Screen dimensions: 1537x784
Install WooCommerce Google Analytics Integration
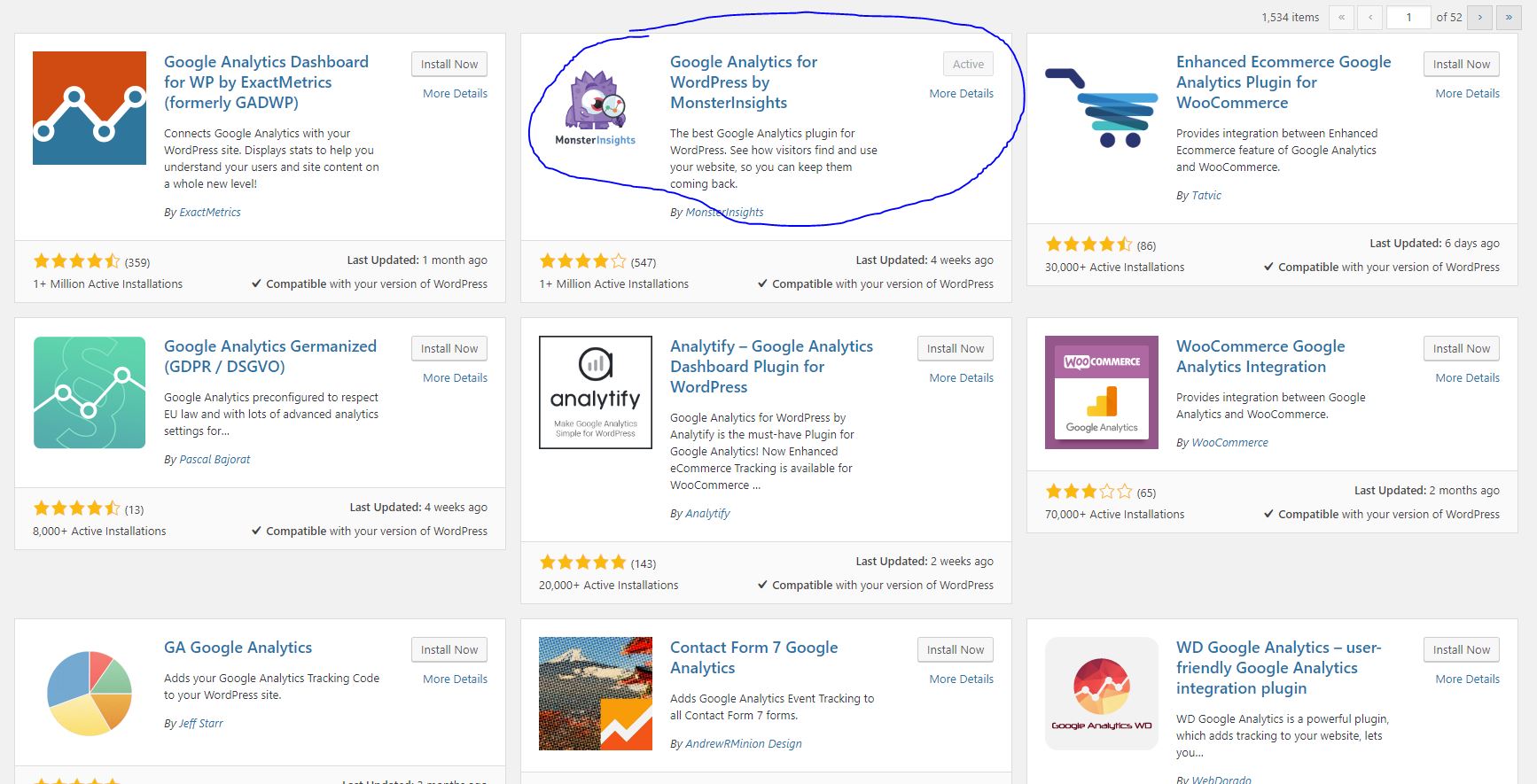tap(1462, 348)
